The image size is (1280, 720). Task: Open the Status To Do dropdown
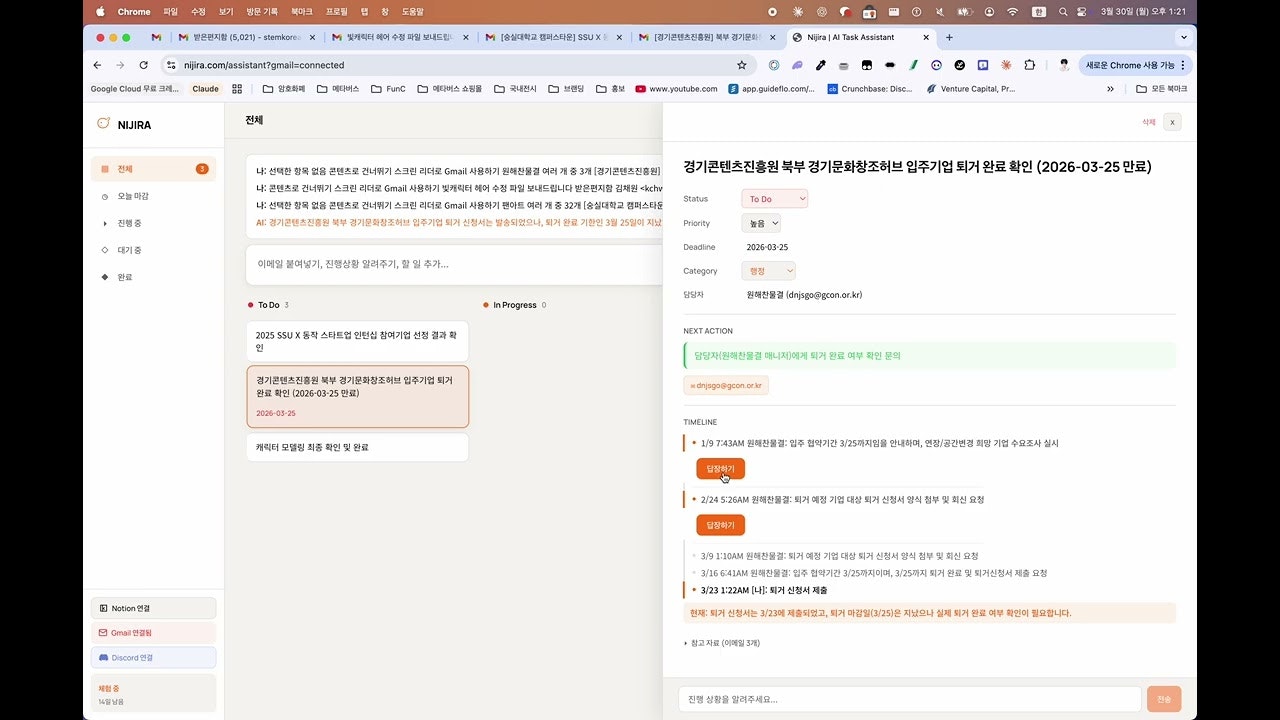click(774, 199)
